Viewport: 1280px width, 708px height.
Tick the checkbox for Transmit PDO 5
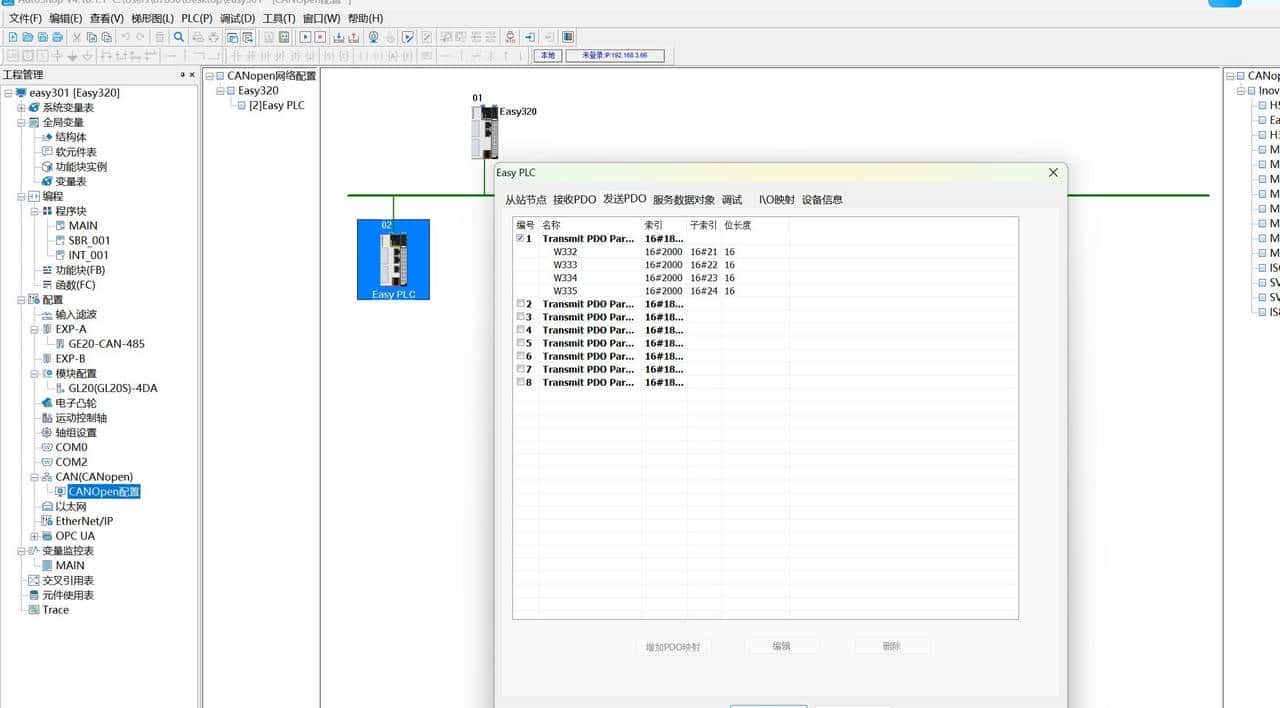(x=519, y=343)
